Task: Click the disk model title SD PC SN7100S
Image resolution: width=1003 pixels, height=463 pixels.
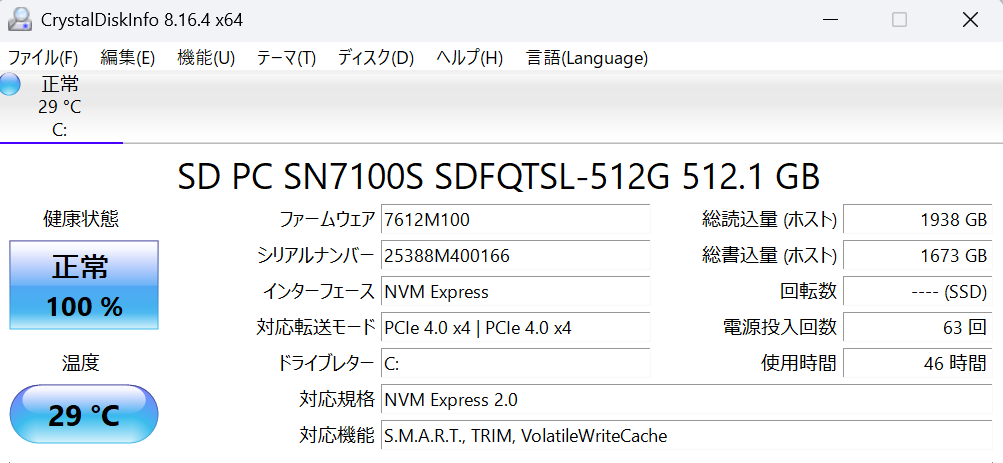Action: [x=498, y=177]
